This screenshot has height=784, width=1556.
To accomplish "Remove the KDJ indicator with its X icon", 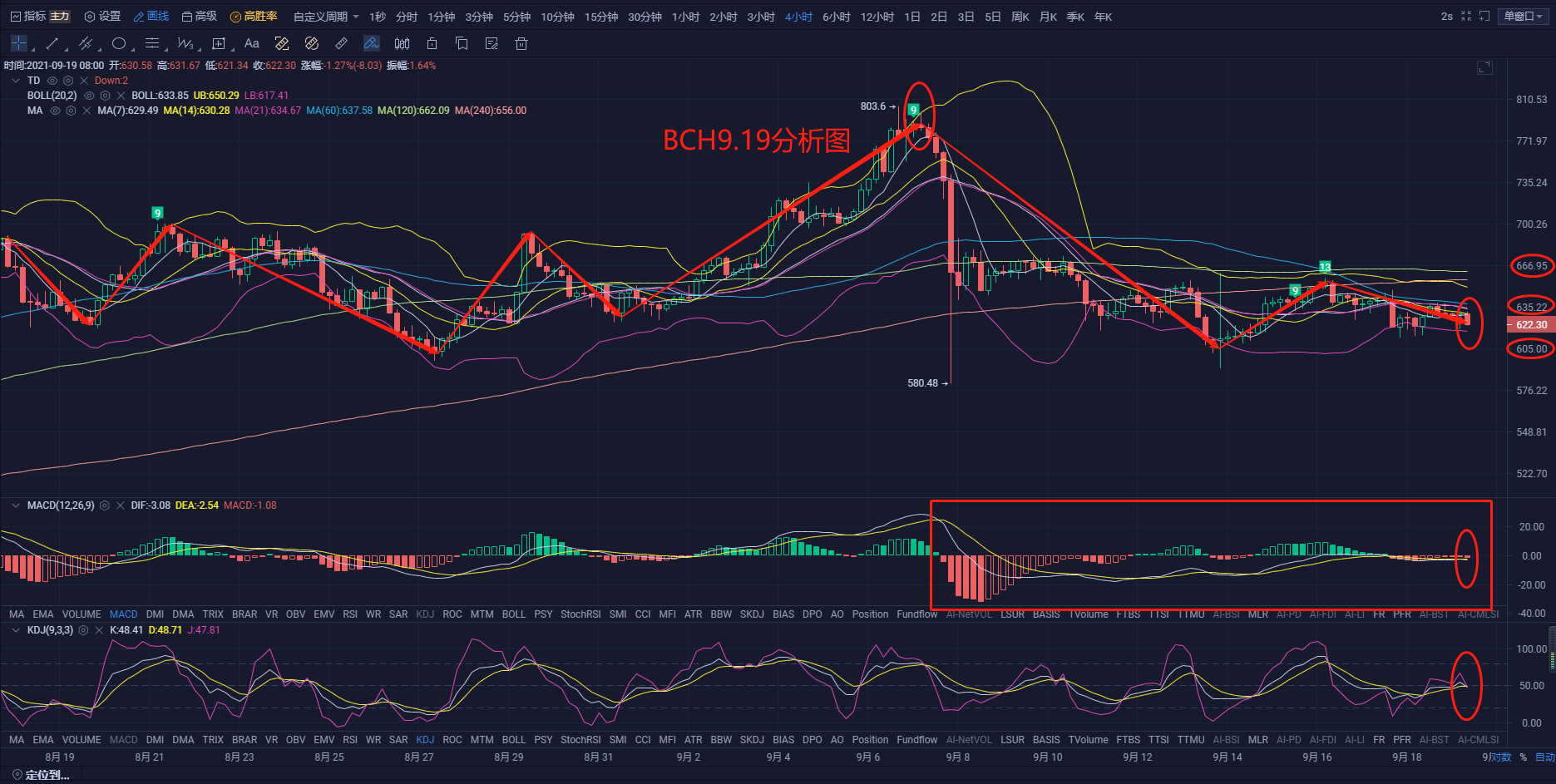I will point(99,630).
